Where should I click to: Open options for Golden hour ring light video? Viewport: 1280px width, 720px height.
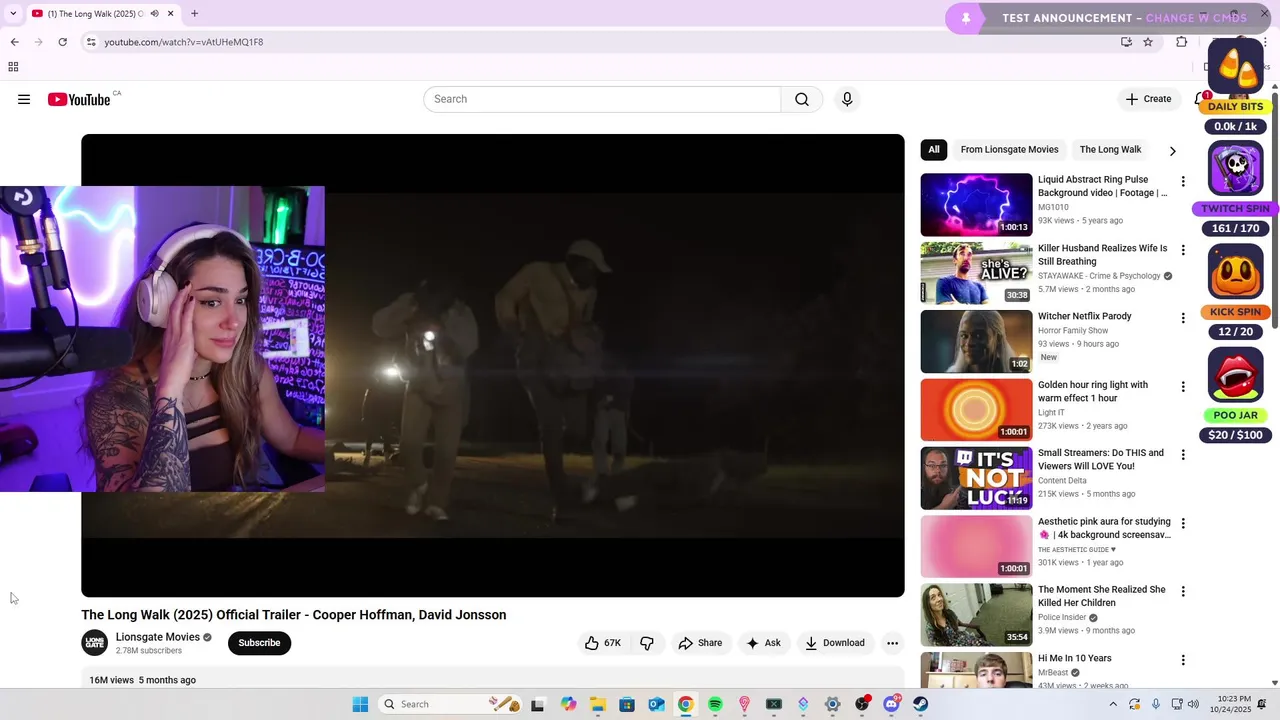pyautogui.click(x=1183, y=387)
